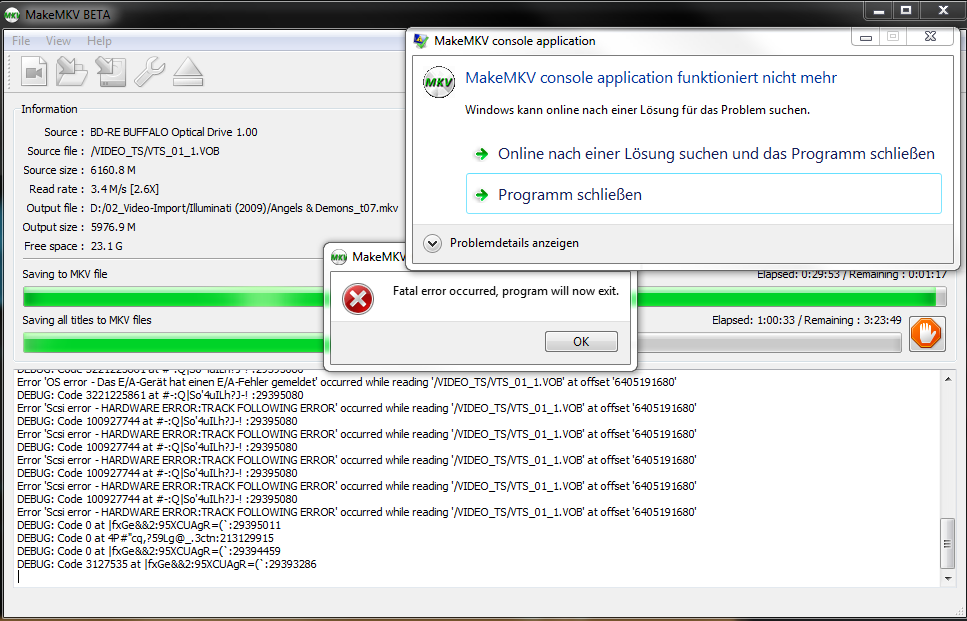Minimize the MakeMKV BETA main window
This screenshot has height=621, width=967.
click(879, 10)
